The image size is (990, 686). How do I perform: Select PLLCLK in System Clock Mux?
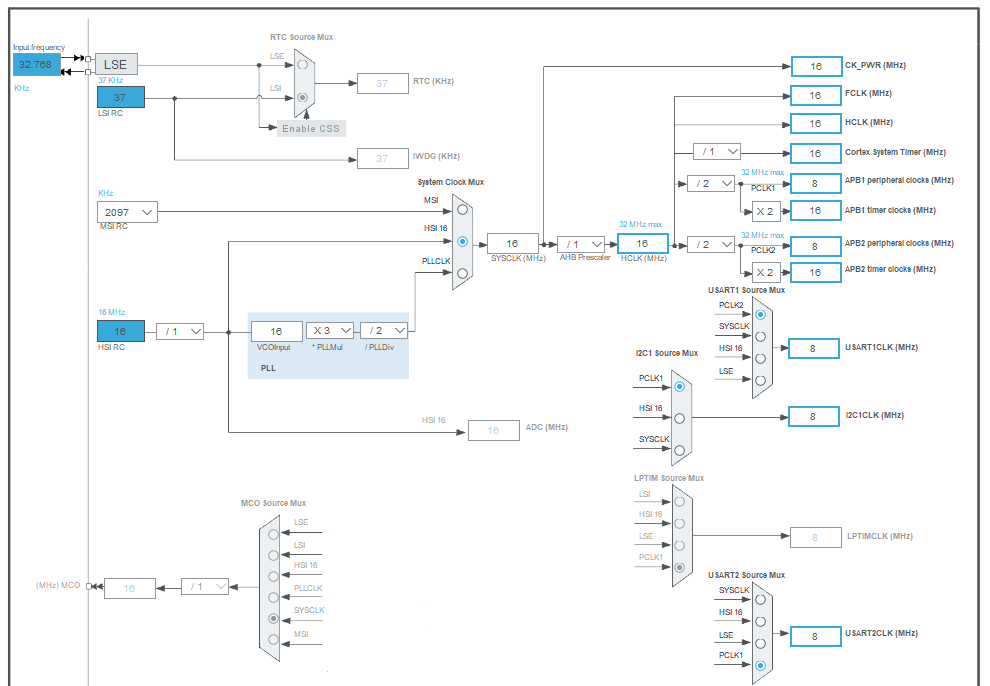coord(462,273)
